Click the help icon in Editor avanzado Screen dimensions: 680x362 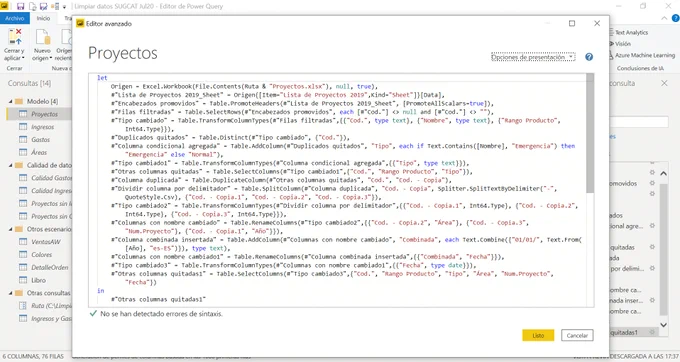click(588, 57)
